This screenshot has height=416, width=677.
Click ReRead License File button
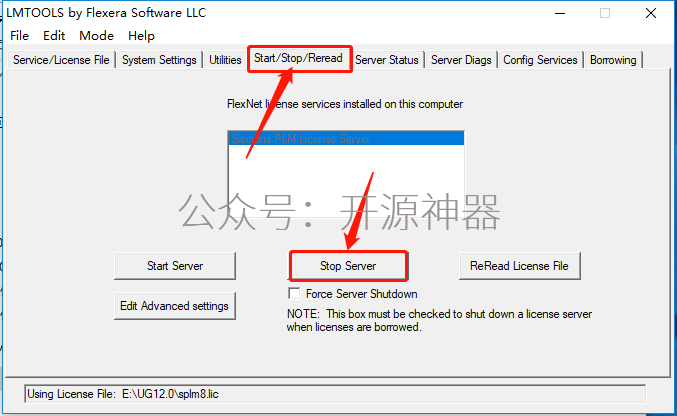tap(519, 266)
